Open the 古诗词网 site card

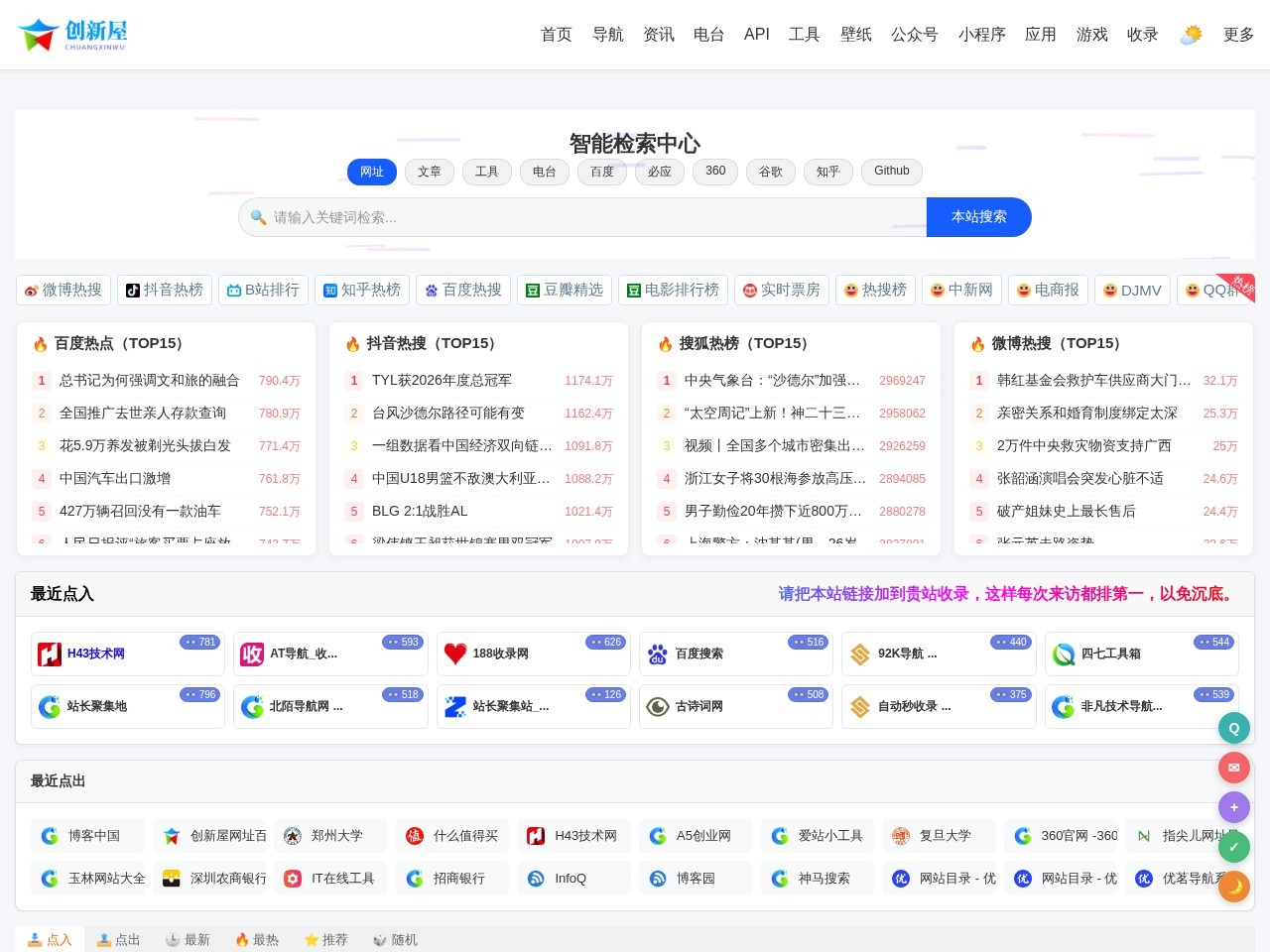(x=736, y=706)
